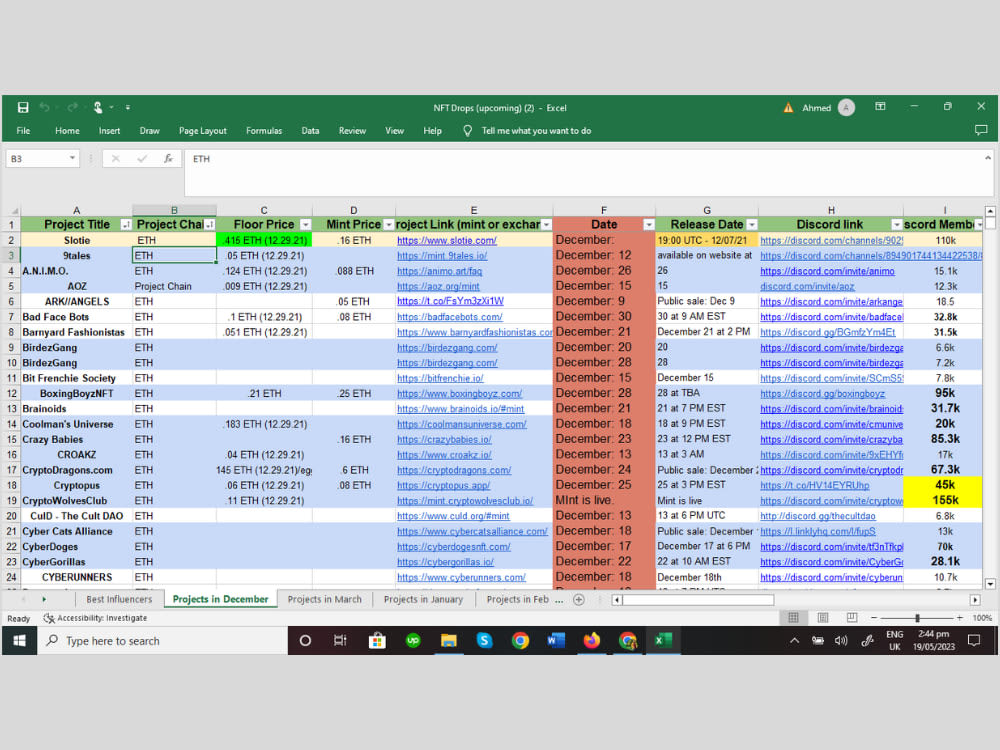Click the Cancel X formula bar icon
This screenshot has width=1000, height=750.
pos(115,158)
